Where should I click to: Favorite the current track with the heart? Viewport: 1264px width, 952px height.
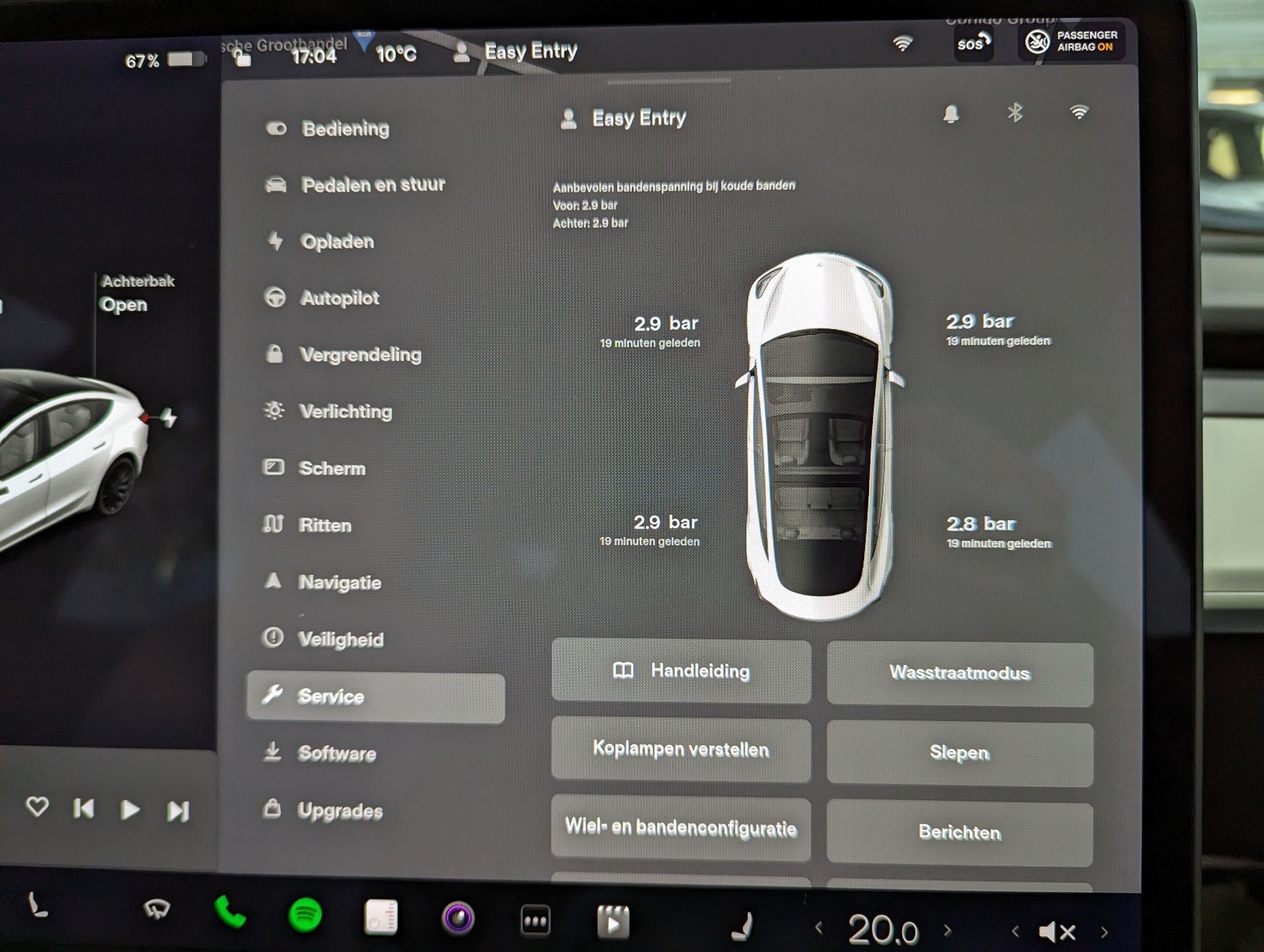click(37, 807)
